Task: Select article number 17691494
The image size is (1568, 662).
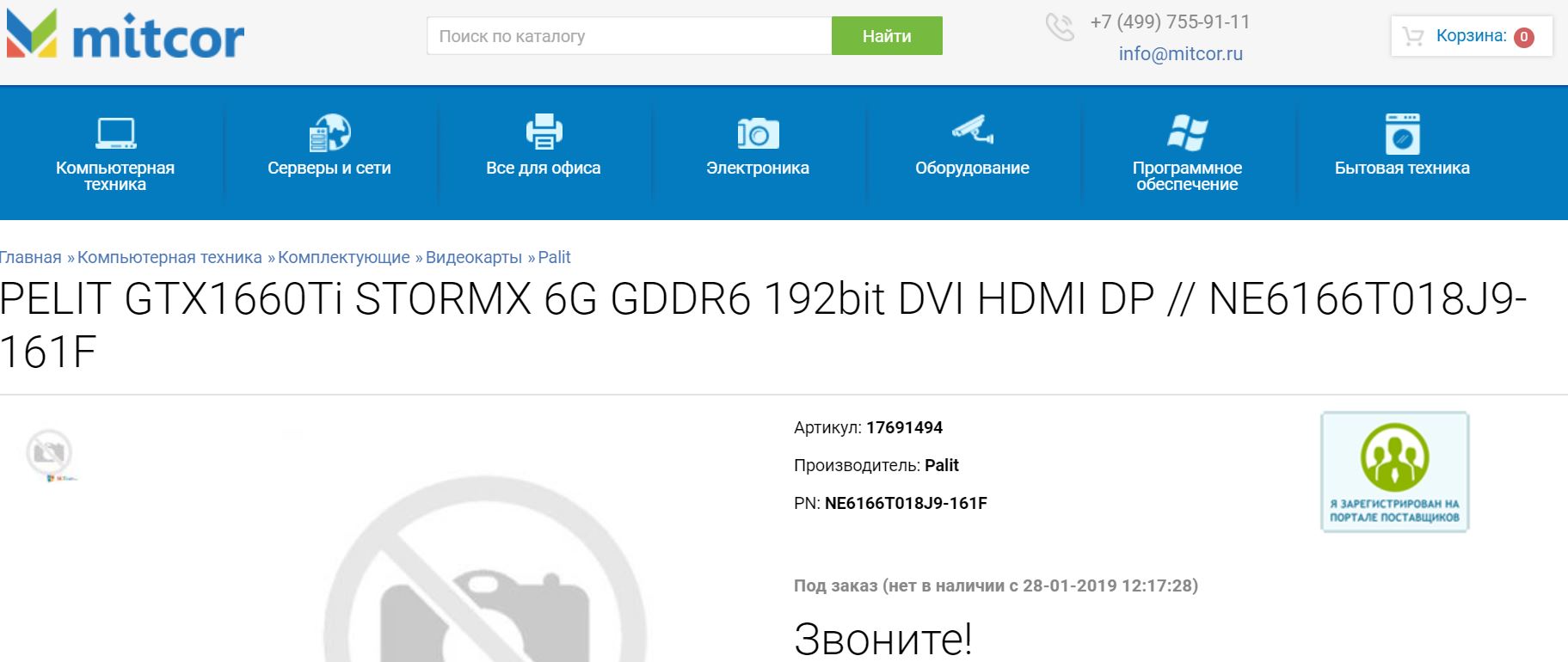Action: pos(904,427)
